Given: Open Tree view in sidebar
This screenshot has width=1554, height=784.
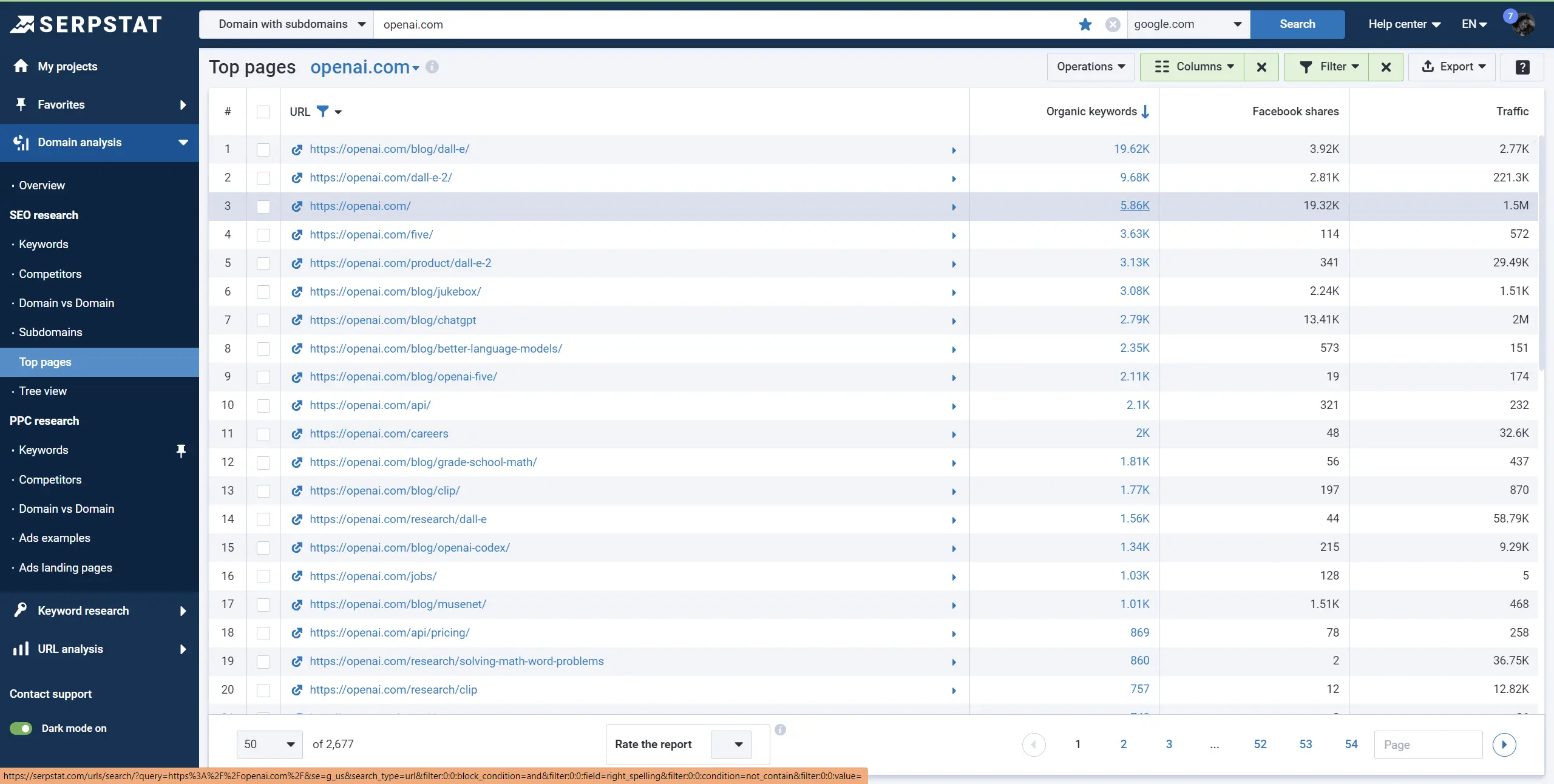Looking at the screenshot, I should 42,391.
